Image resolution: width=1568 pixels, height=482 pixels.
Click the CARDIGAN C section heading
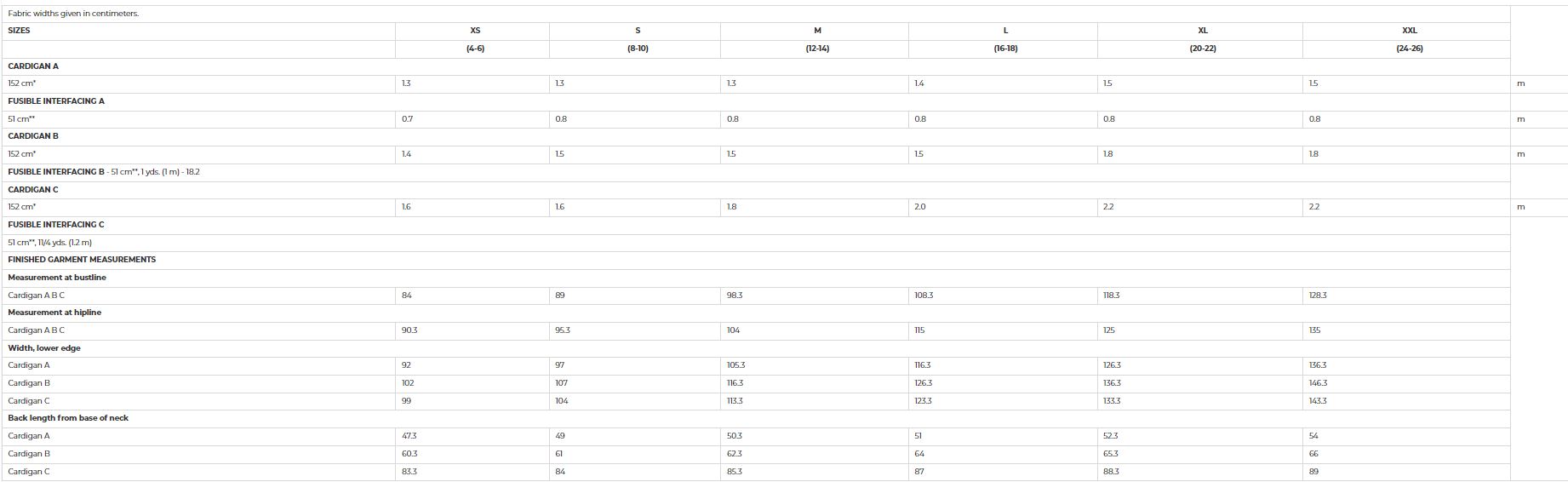click(33, 190)
